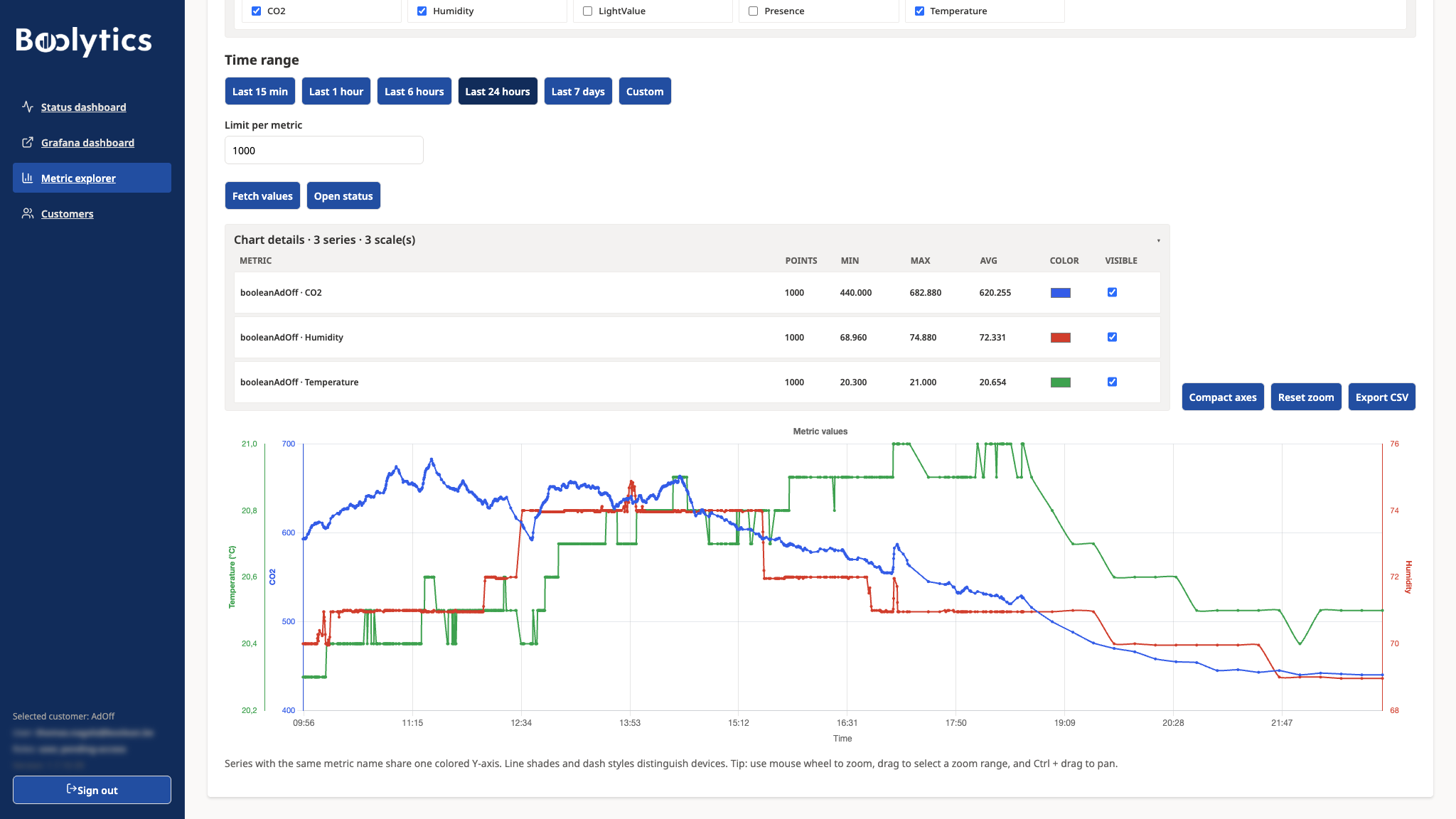Enable the Presence metric checkbox

[753, 11]
